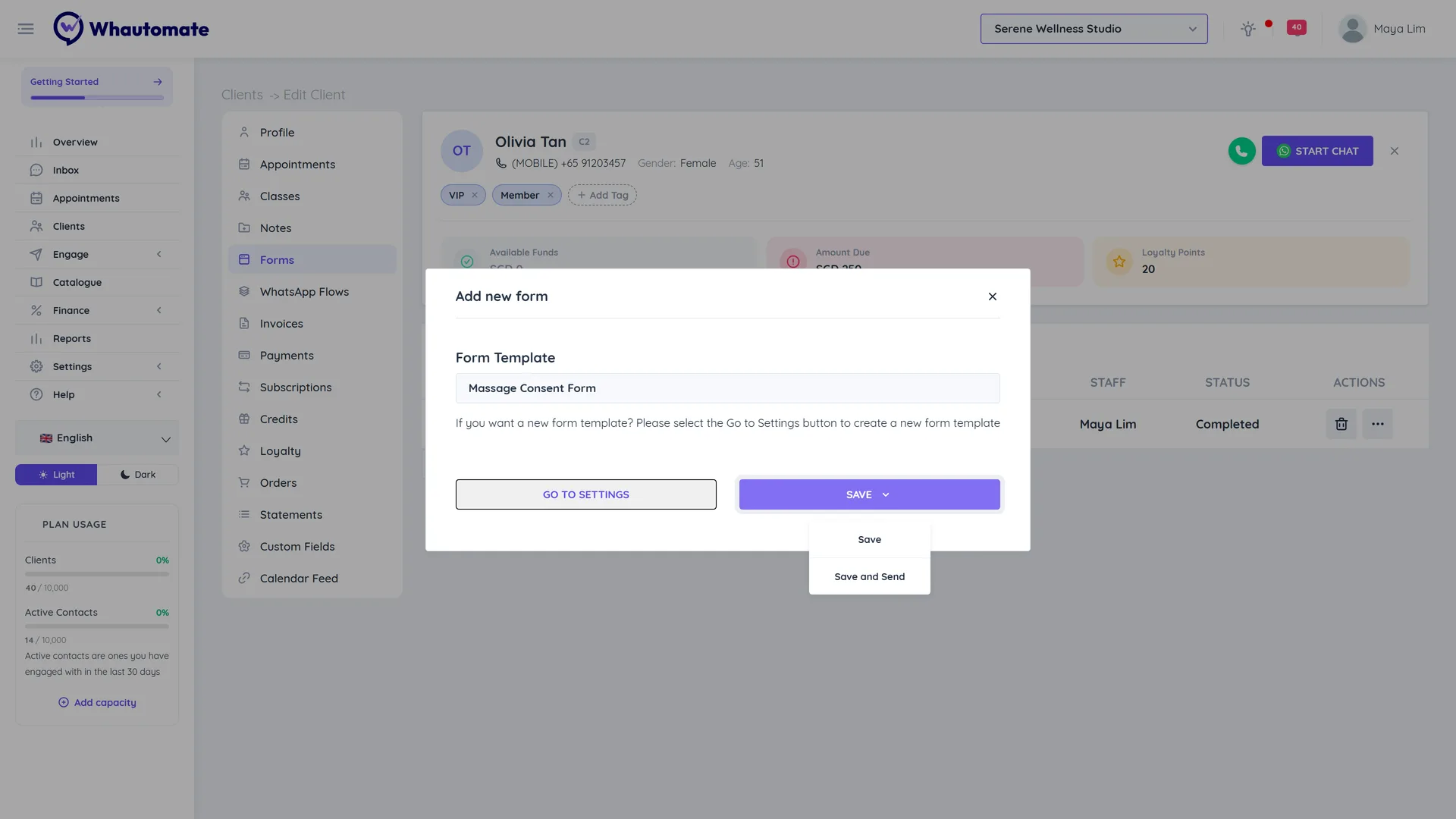Open the Custom Fields tab

312,547
